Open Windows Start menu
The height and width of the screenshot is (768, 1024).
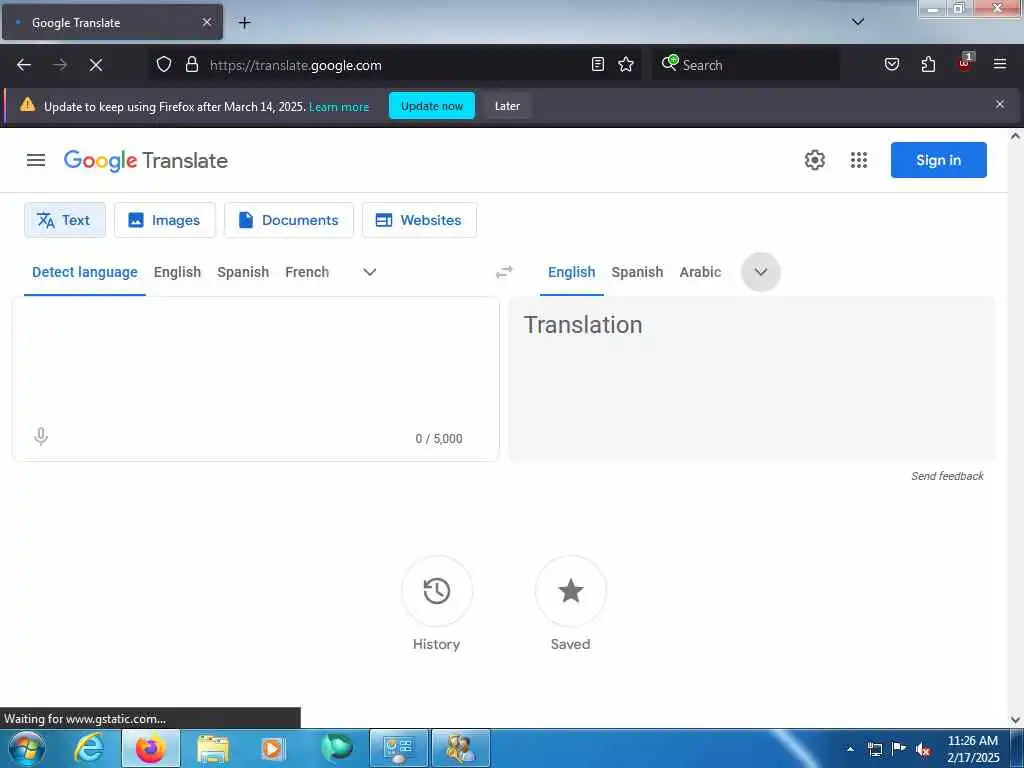tap(27, 748)
